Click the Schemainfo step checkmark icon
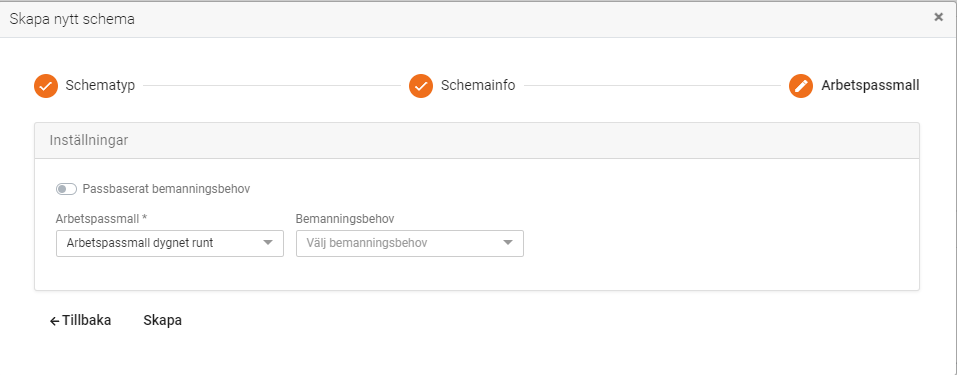 click(421, 86)
